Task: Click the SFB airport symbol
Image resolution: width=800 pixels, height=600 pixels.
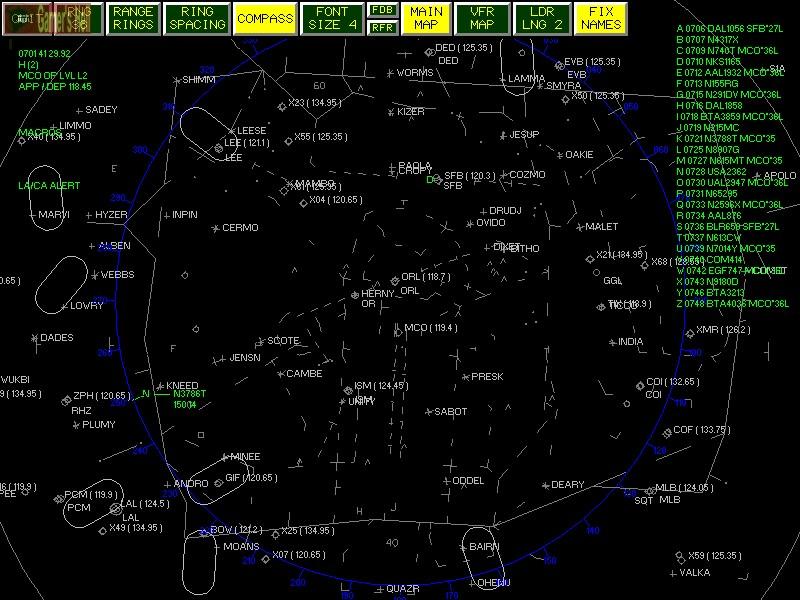Action: pyautogui.click(x=437, y=180)
